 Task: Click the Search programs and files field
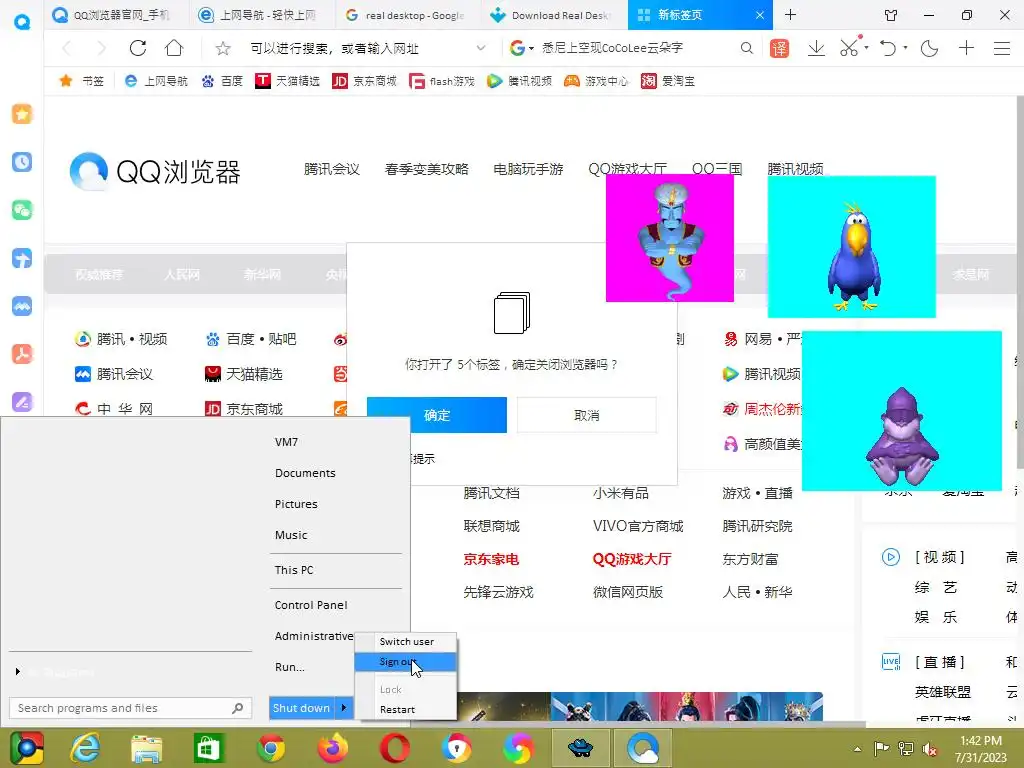[x=130, y=708]
